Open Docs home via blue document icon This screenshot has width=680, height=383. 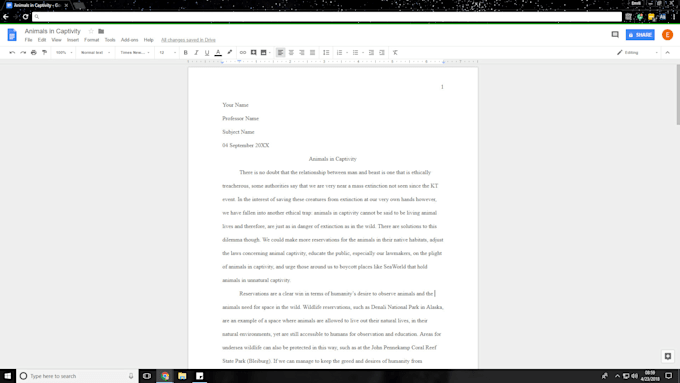tap(12, 35)
